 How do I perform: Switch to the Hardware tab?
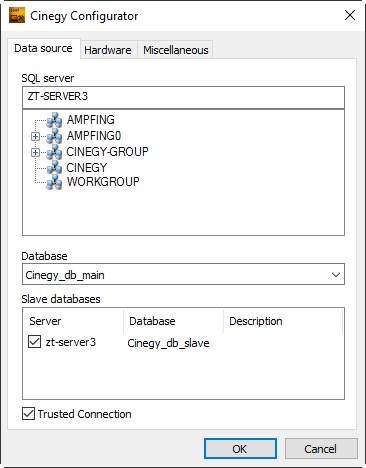(x=108, y=50)
